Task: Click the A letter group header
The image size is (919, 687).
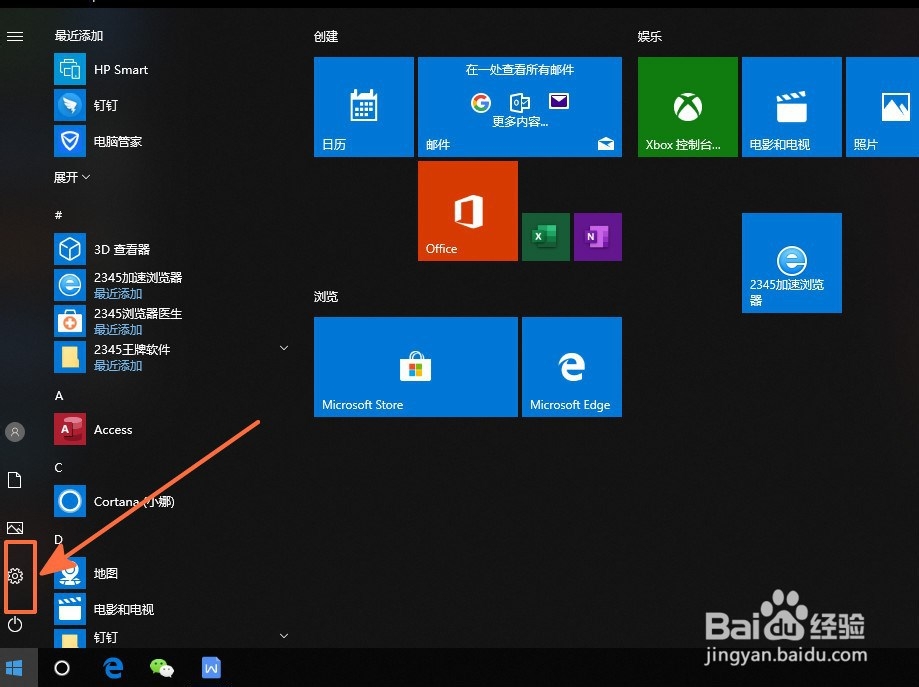Action: coord(59,396)
